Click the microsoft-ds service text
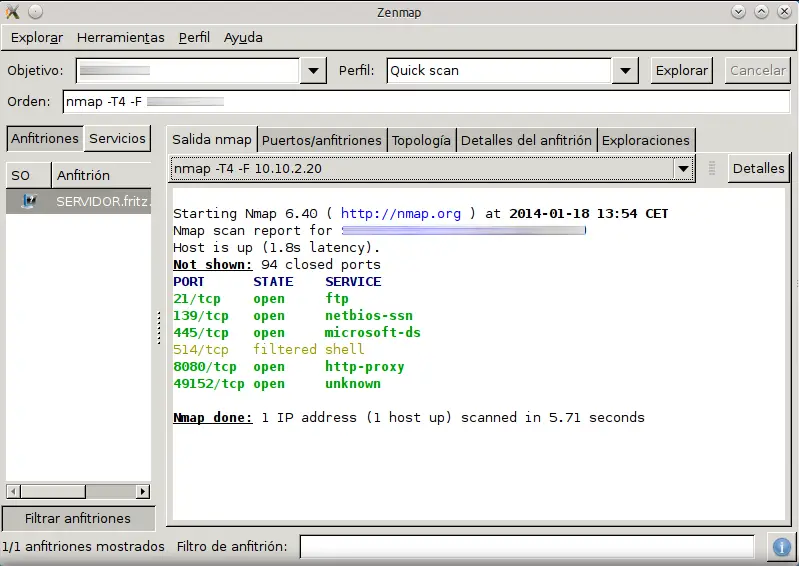The image size is (799, 566). point(373,333)
